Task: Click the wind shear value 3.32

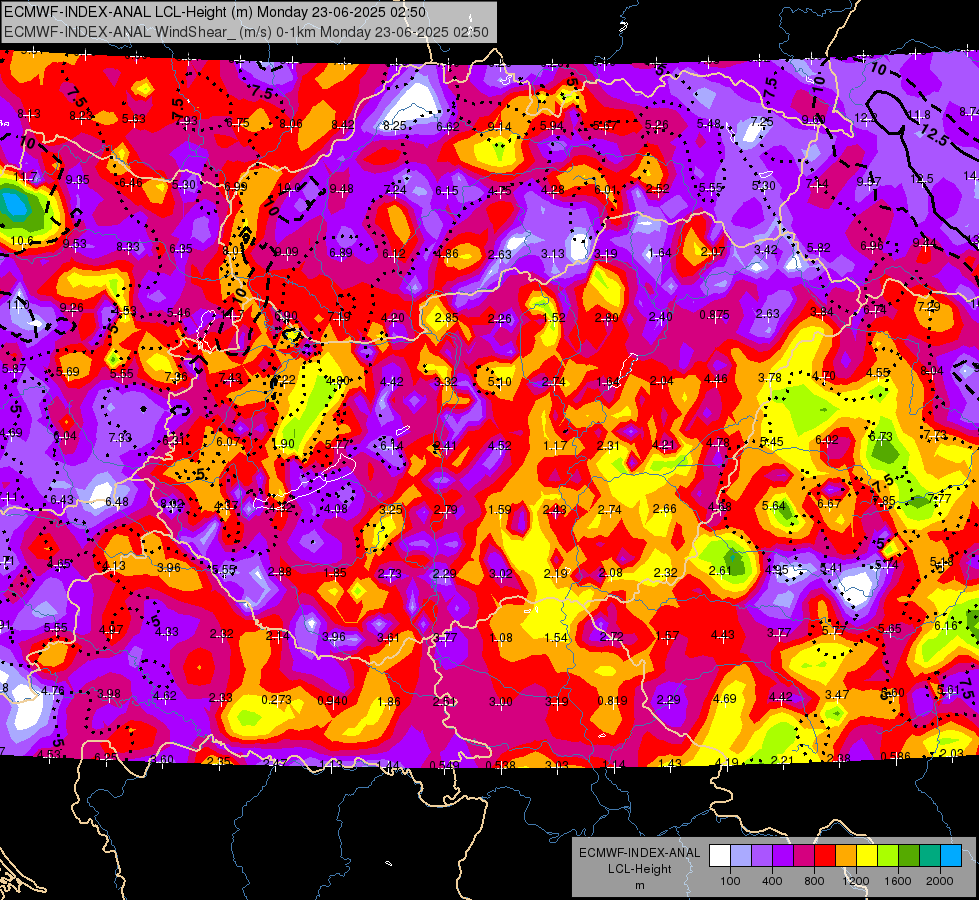Action: (446, 381)
